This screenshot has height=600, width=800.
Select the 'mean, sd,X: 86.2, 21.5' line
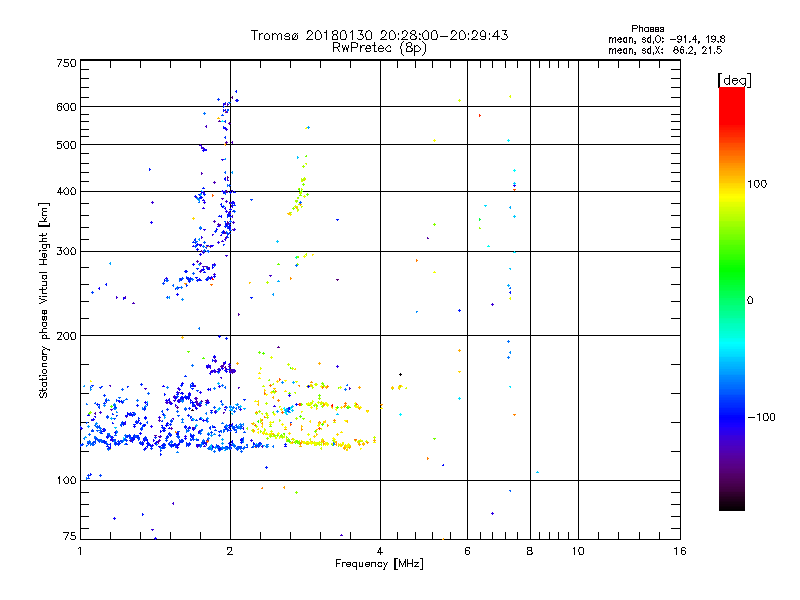(x=665, y=50)
